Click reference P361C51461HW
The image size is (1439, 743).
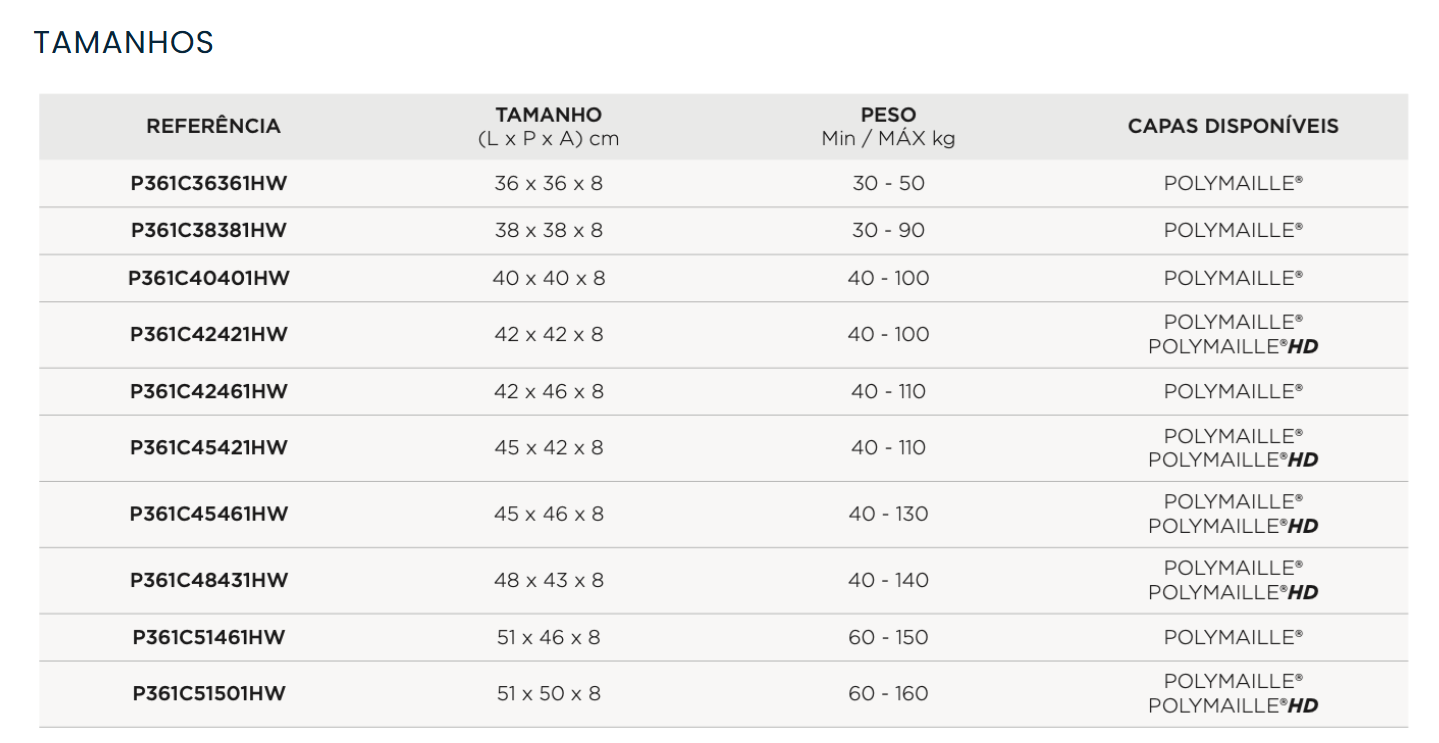click(x=209, y=637)
